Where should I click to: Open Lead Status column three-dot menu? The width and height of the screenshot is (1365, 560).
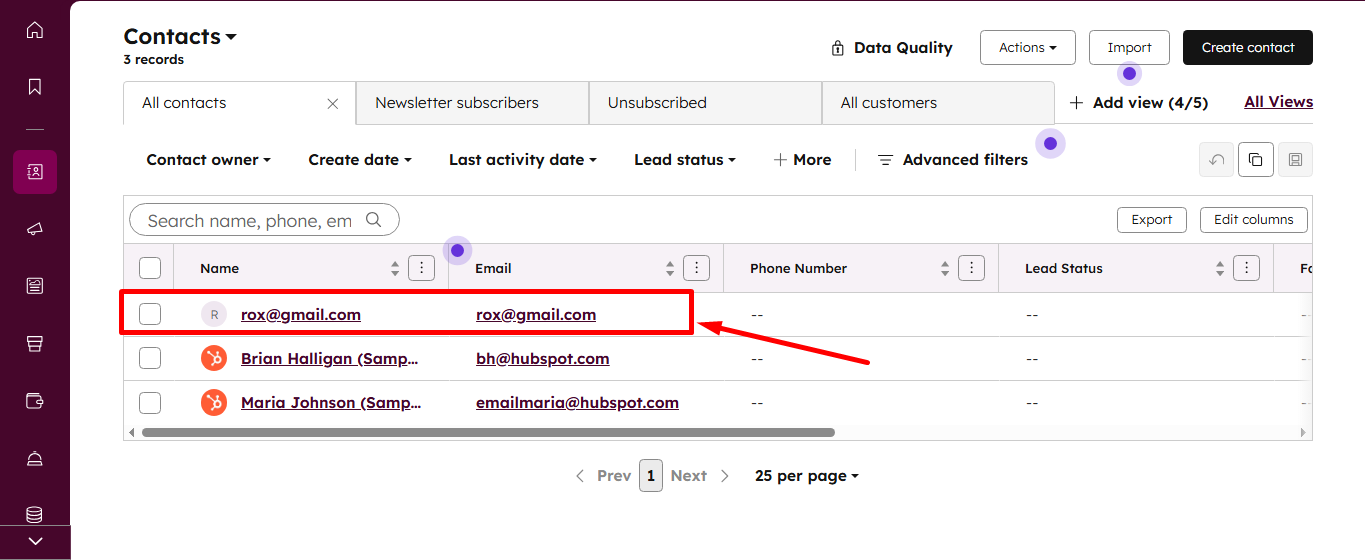pos(1247,268)
